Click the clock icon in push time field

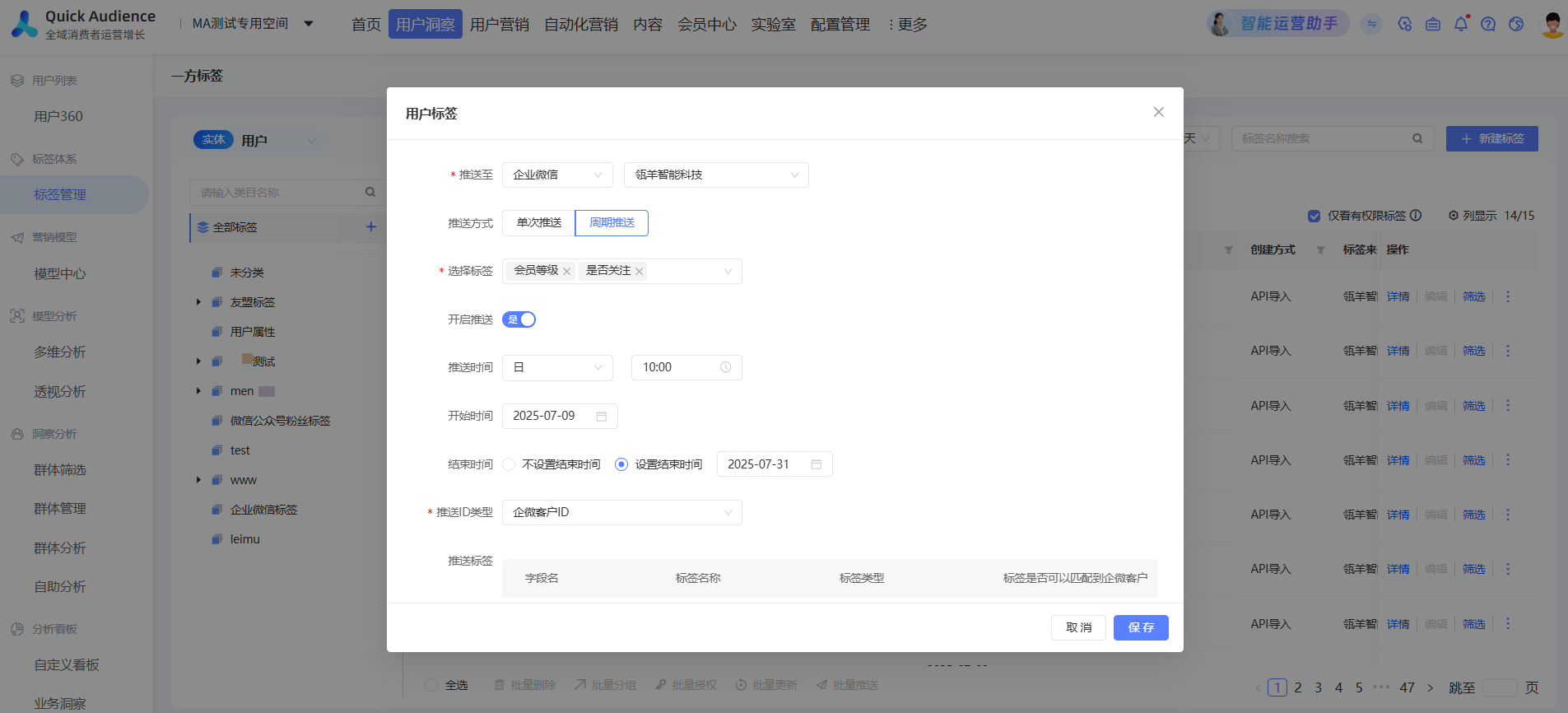click(x=725, y=367)
